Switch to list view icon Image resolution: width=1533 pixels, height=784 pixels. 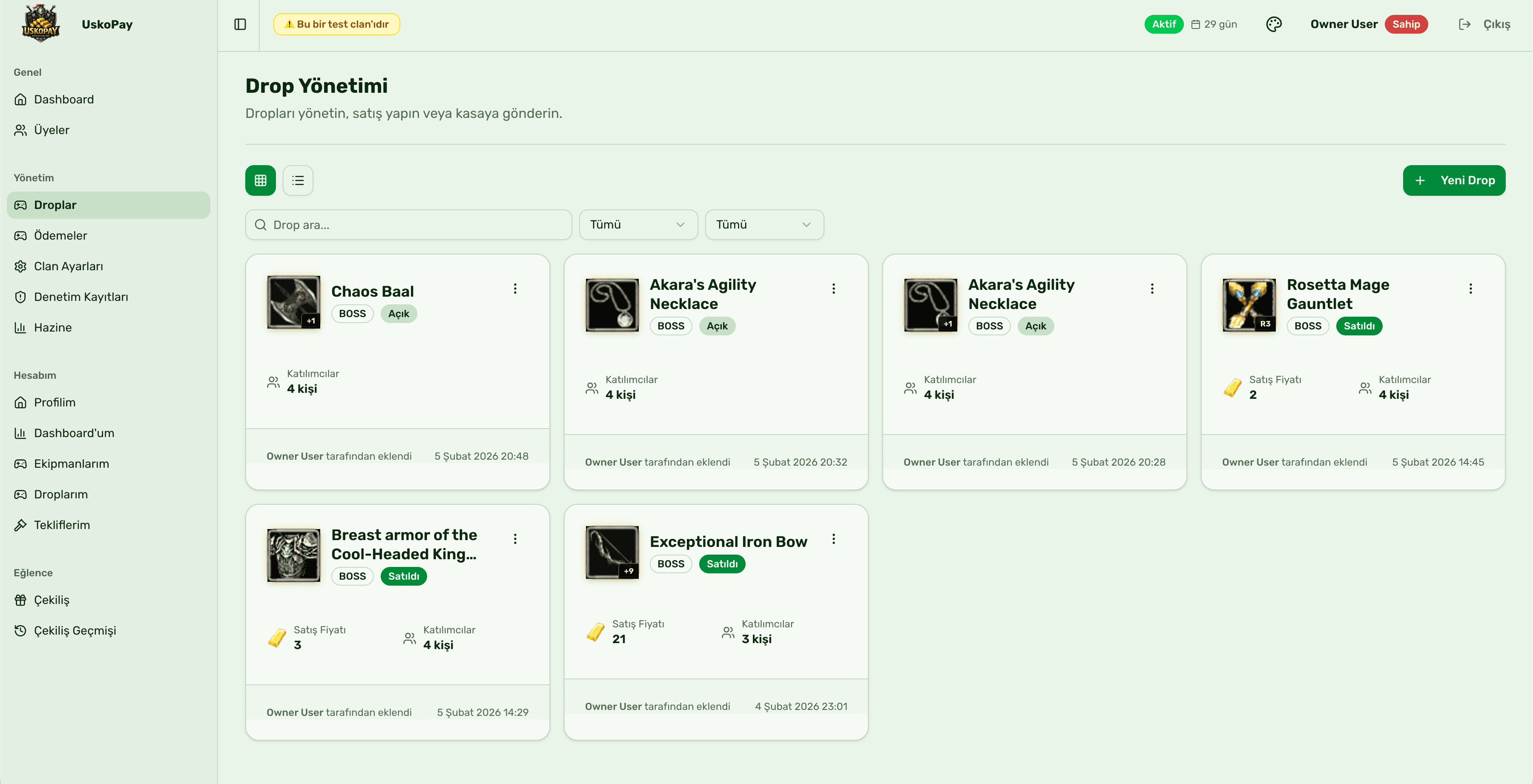pyautogui.click(x=298, y=180)
